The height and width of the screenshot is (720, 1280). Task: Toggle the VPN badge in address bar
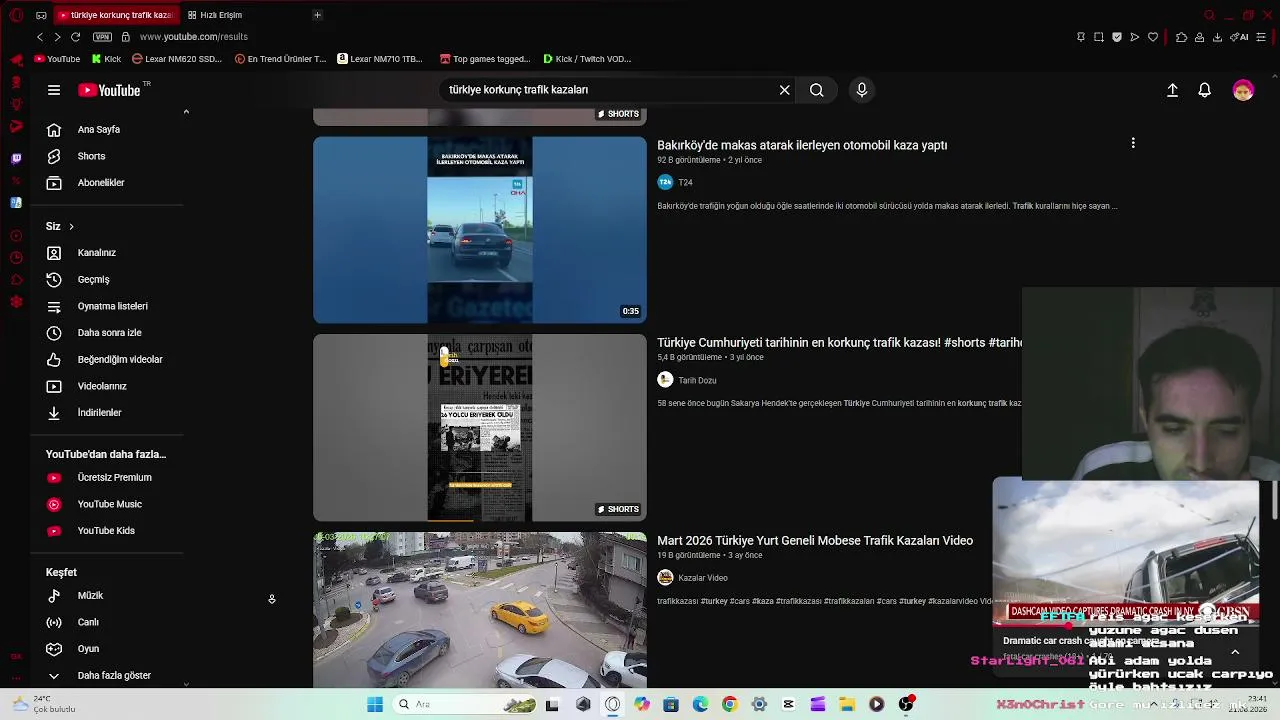[x=102, y=37]
